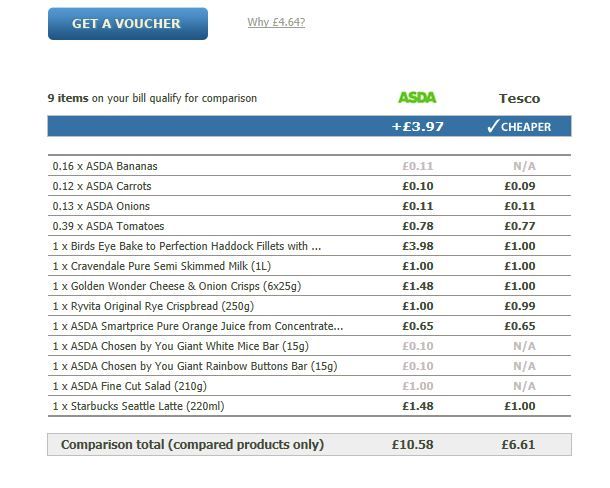Viewport: 610px width, 488px height.
Task: Click ASDA Smartprice Orange Juice item
Action: (197, 326)
